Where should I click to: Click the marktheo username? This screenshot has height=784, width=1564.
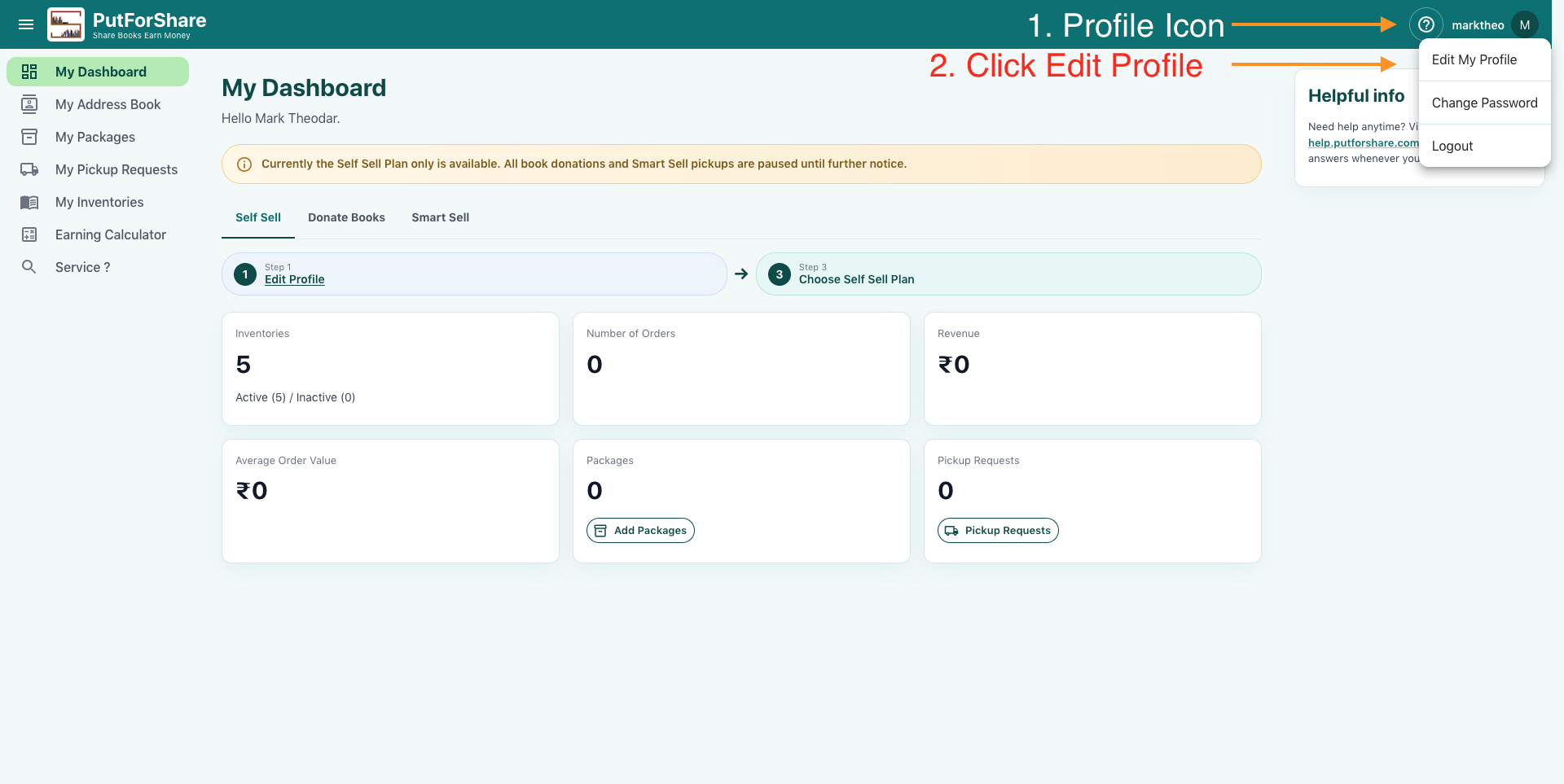coord(1478,25)
